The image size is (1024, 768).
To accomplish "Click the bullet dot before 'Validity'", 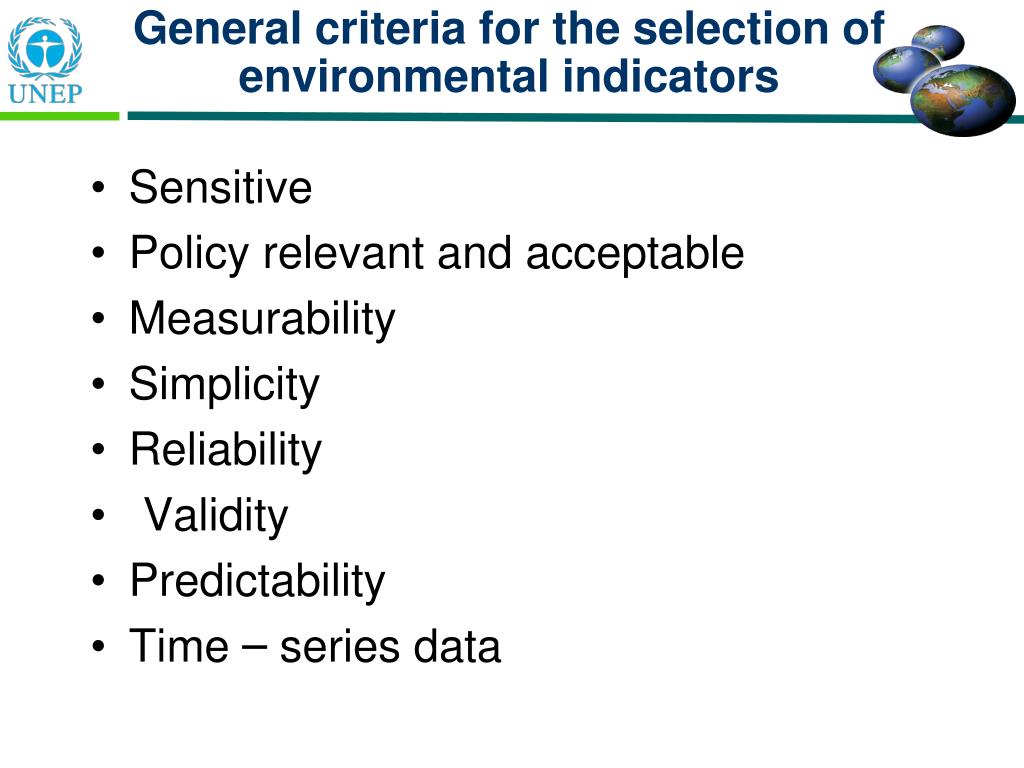I will pyautogui.click(x=98, y=515).
